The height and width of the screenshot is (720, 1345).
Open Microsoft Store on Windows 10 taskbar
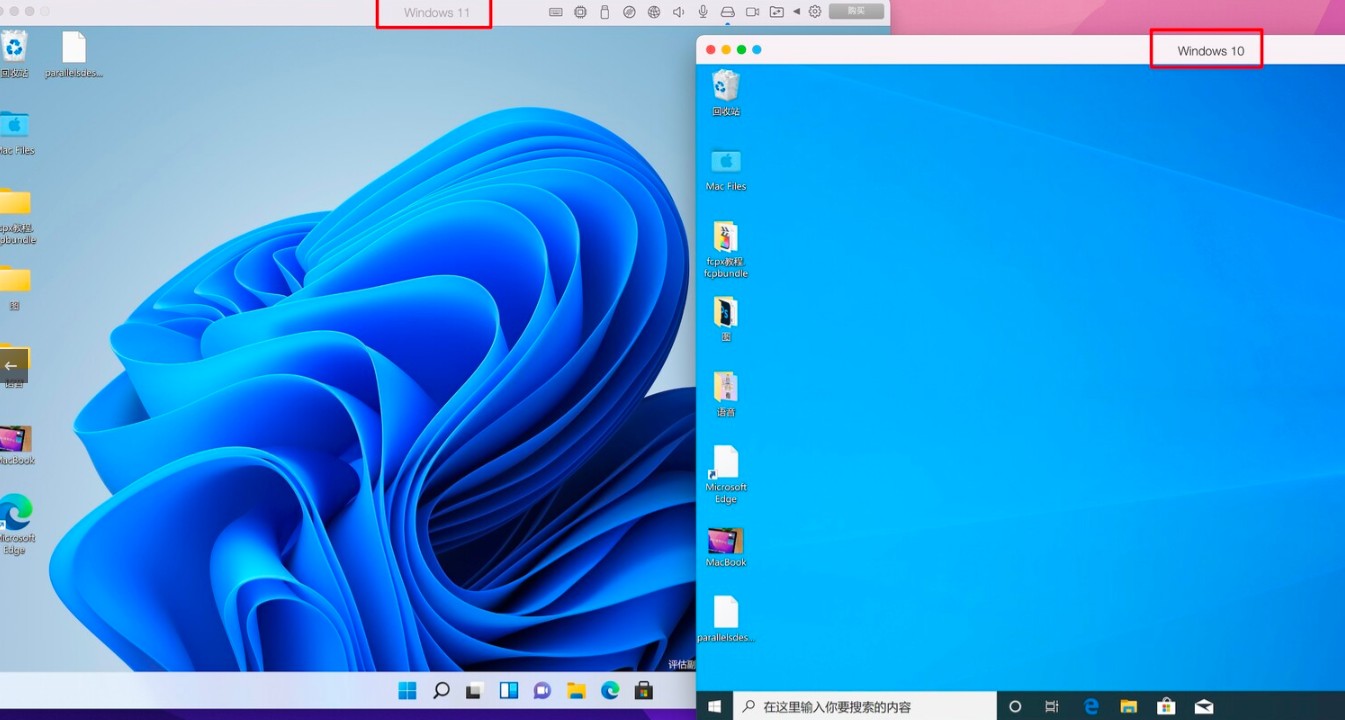(1166, 706)
